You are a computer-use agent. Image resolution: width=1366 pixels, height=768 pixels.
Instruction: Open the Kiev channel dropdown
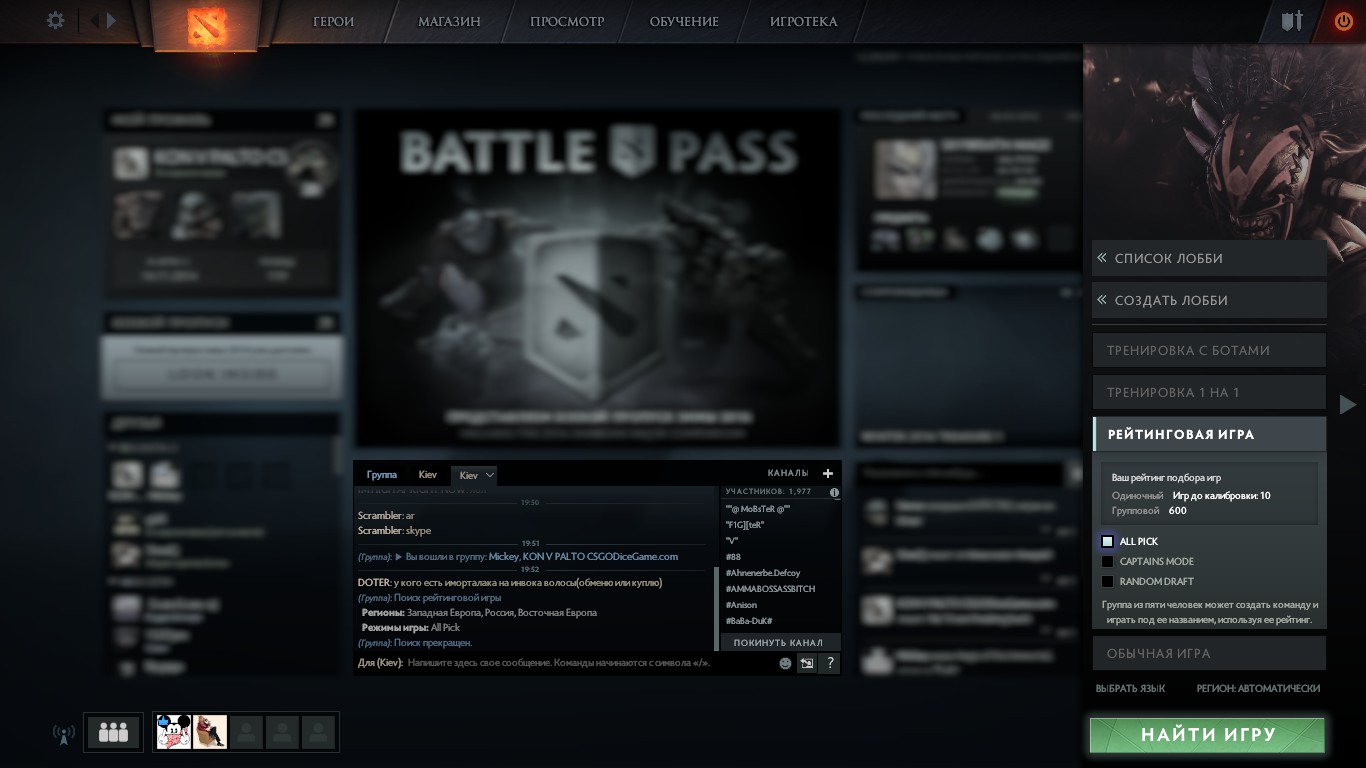(x=474, y=474)
